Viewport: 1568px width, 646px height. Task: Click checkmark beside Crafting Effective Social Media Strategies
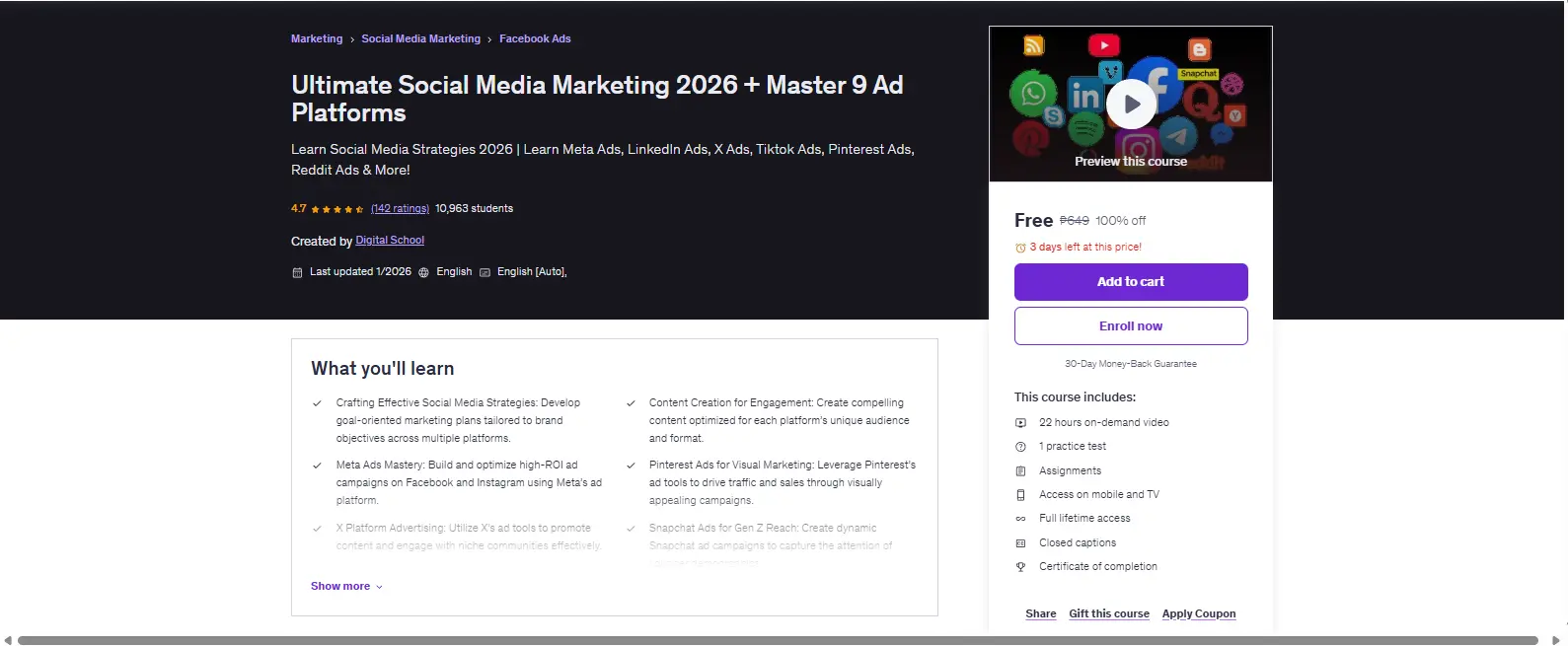[317, 403]
